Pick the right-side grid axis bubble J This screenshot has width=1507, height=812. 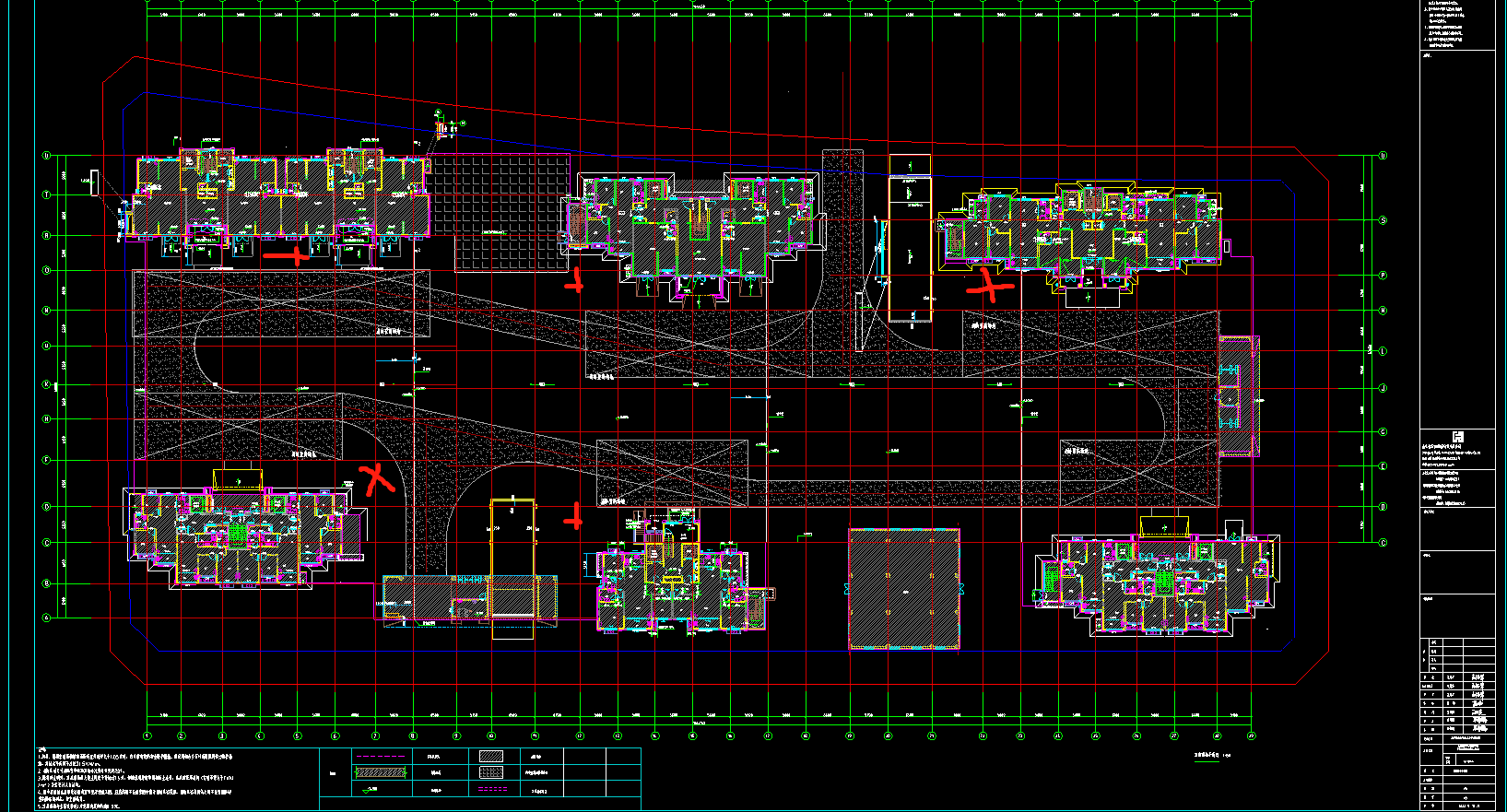1383,389
